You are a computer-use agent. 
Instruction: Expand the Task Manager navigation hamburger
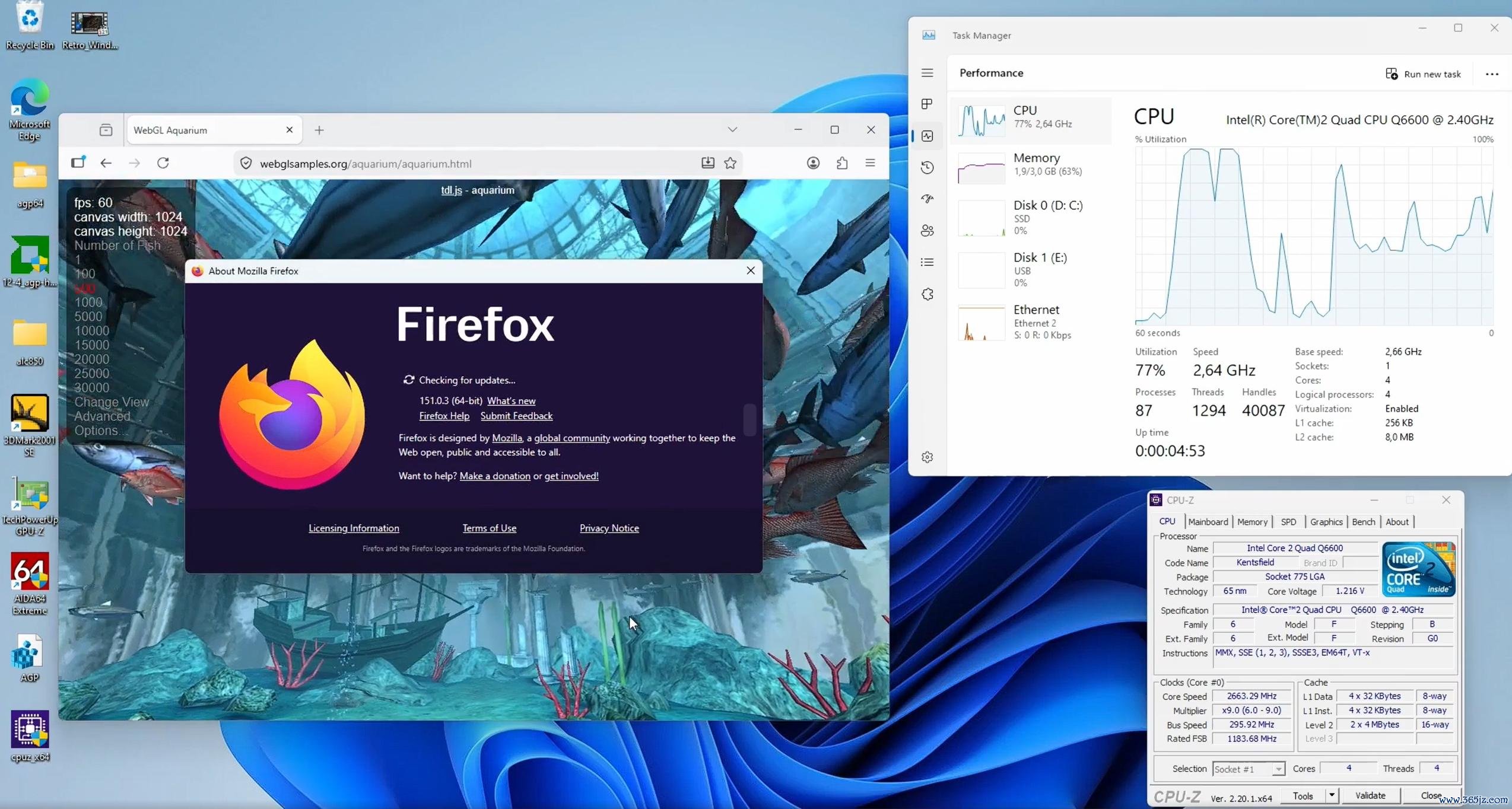point(927,73)
